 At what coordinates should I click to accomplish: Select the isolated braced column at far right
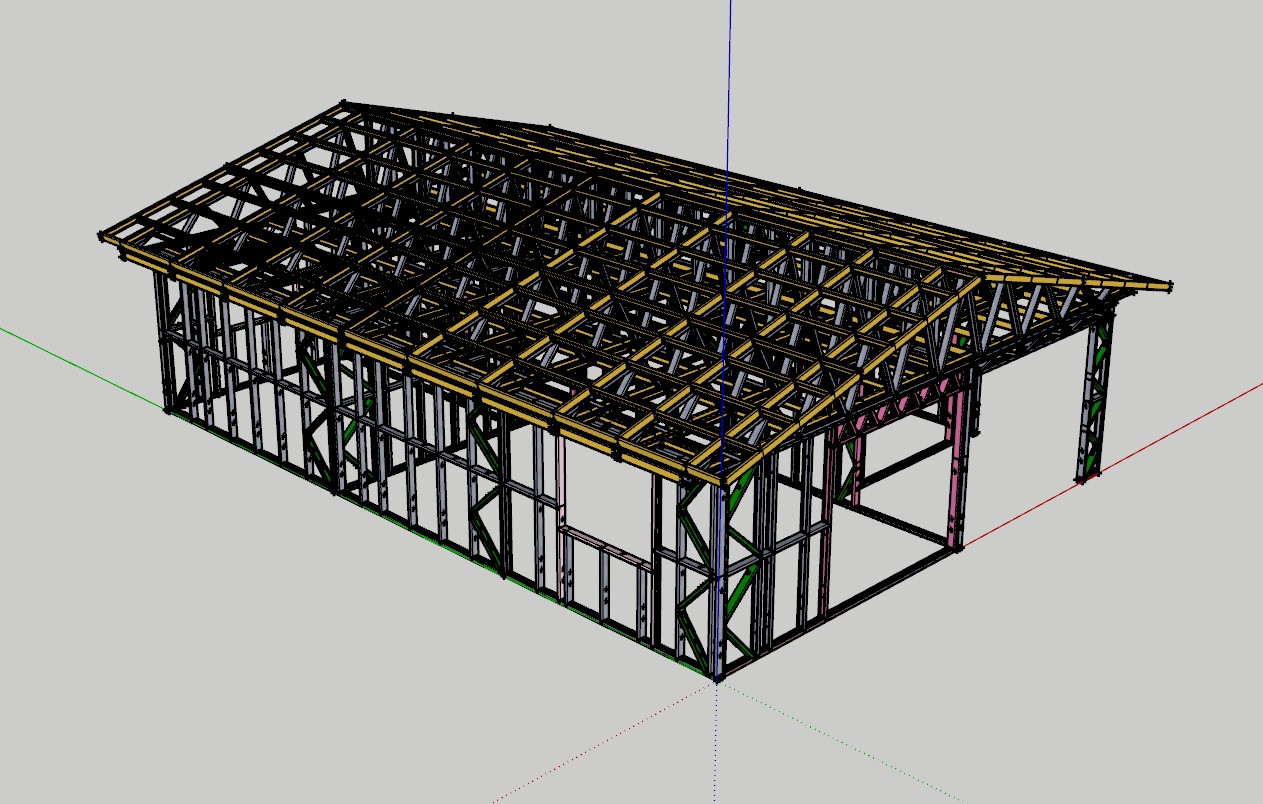pyautogui.click(x=1095, y=400)
